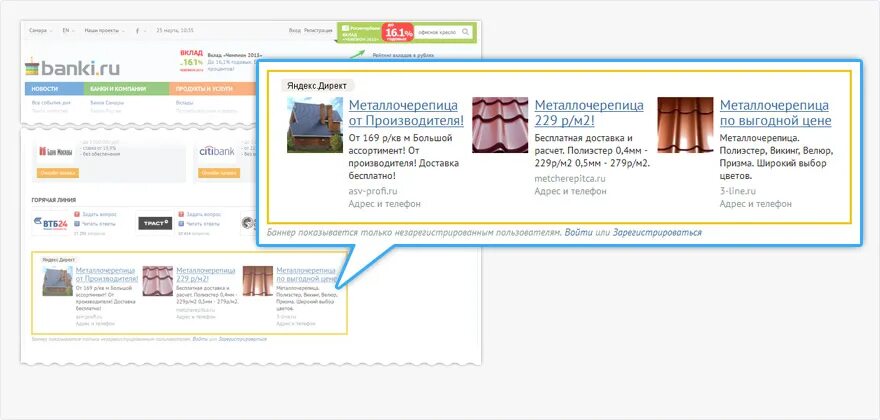
Task: Click the house roof thumbnail in the enlarged callout
Action: [315, 125]
